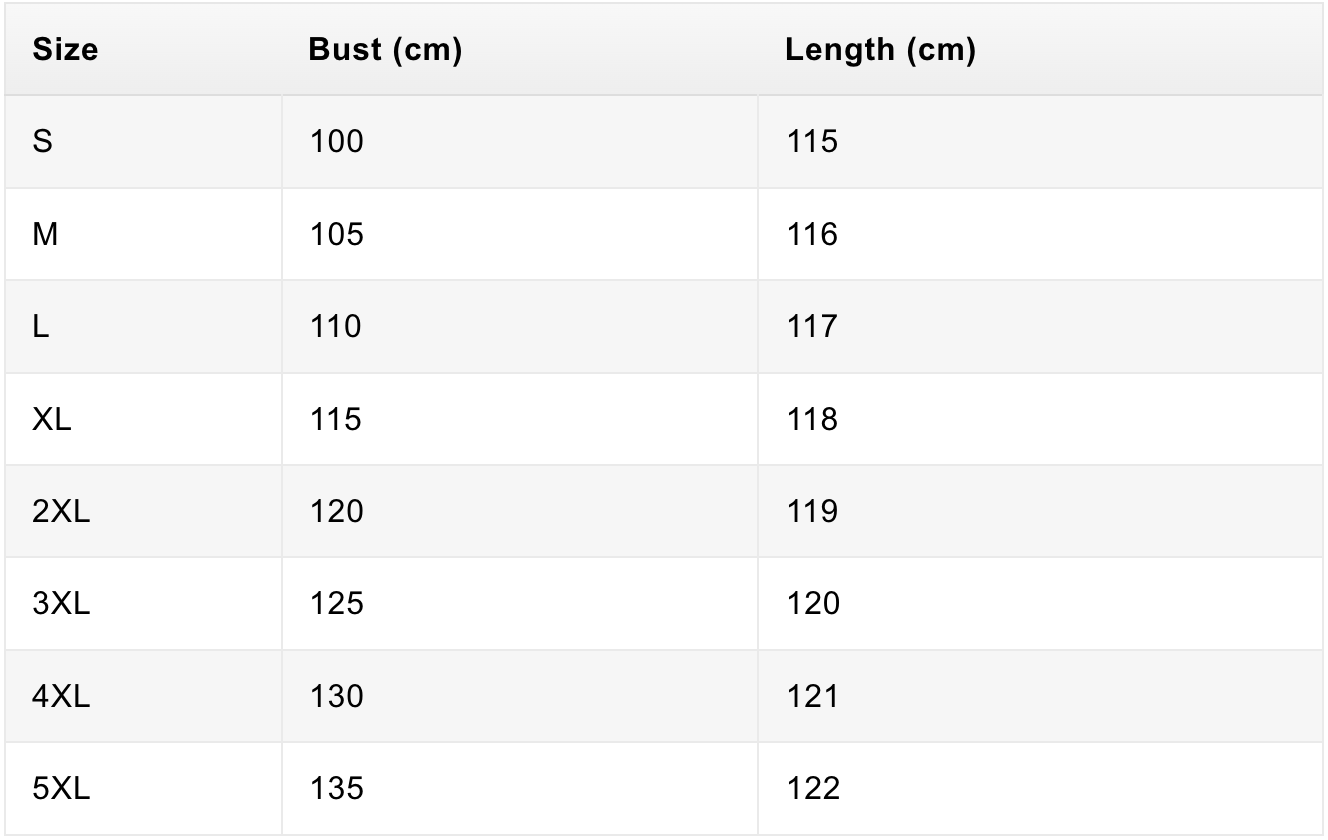Select the 4XL size cell

(61, 697)
